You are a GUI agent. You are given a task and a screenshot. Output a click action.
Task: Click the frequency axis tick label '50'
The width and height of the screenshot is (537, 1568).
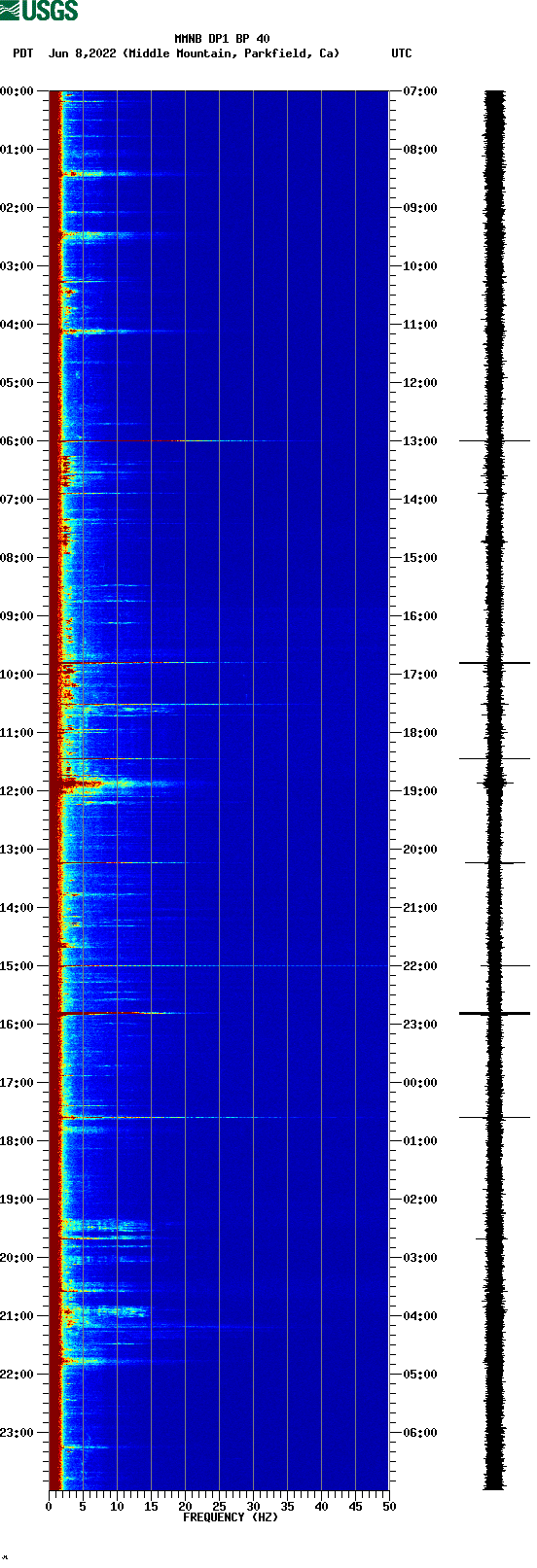click(x=389, y=1507)
